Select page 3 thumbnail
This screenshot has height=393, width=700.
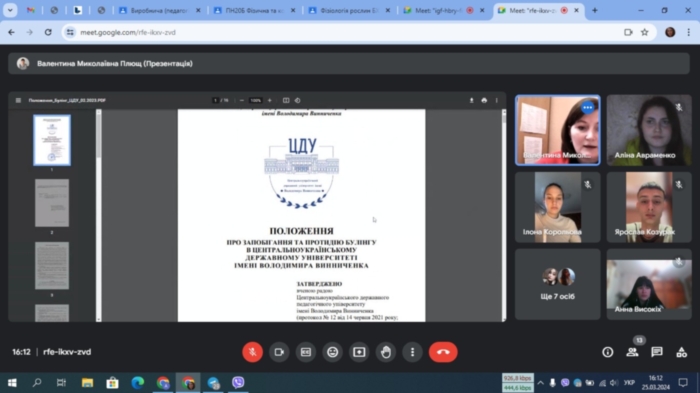point(52,266)
